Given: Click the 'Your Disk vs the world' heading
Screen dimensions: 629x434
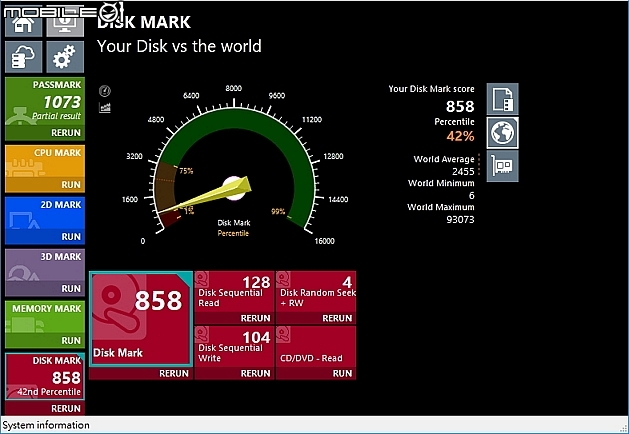Looking at the screenshot, I should (x=179, y=46).
